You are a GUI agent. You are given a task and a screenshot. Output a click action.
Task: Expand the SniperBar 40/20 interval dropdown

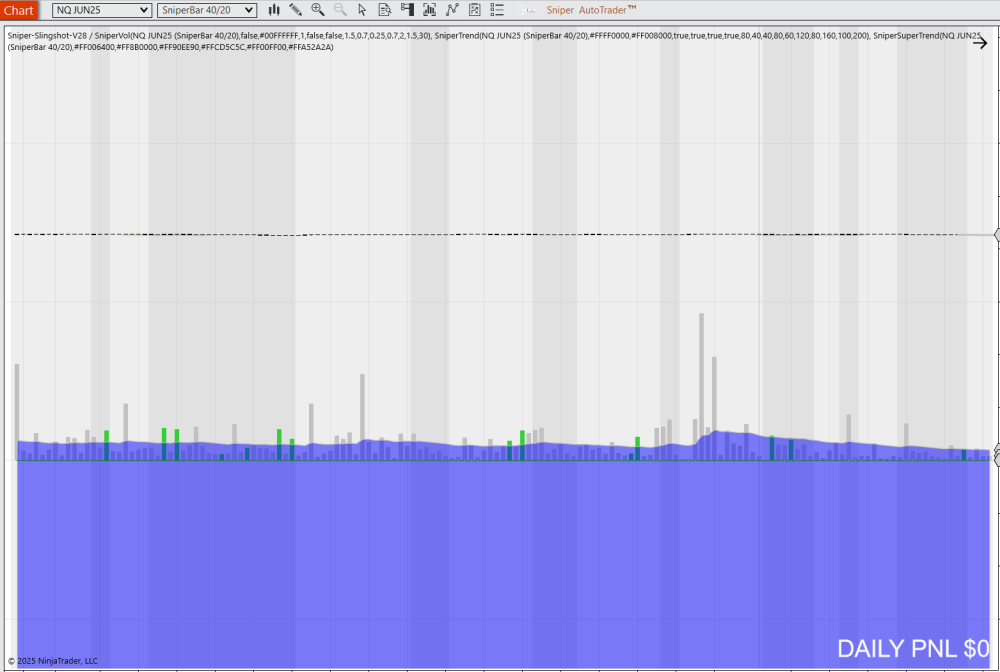coord(207,10)
